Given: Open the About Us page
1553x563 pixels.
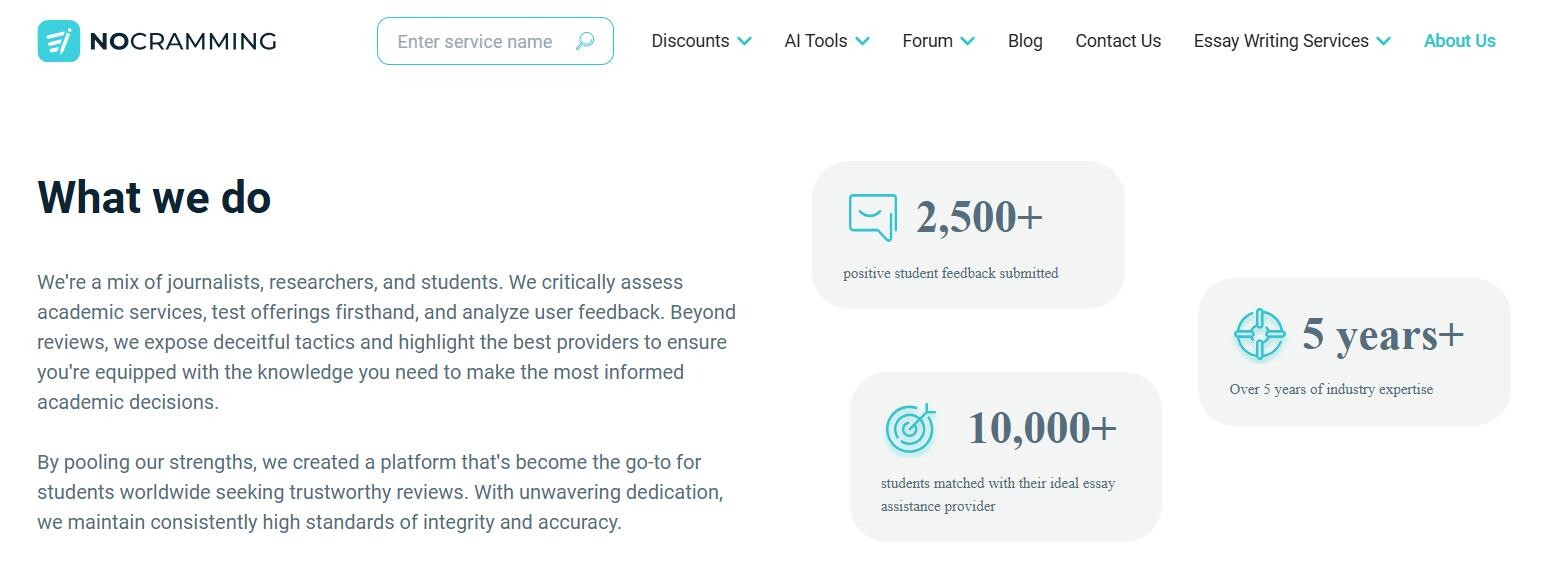Looking at the screenshot, I should point(1459,41).
